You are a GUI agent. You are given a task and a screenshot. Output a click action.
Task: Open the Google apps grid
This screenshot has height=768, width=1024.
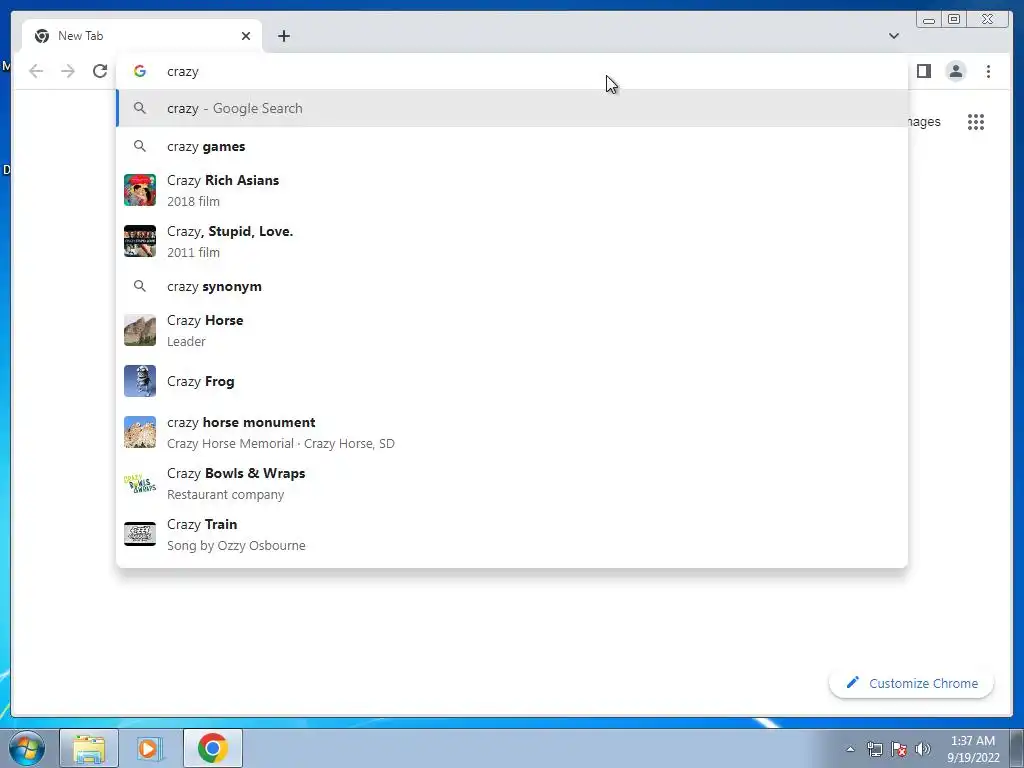pyautogui.click(x=976, y=122)
